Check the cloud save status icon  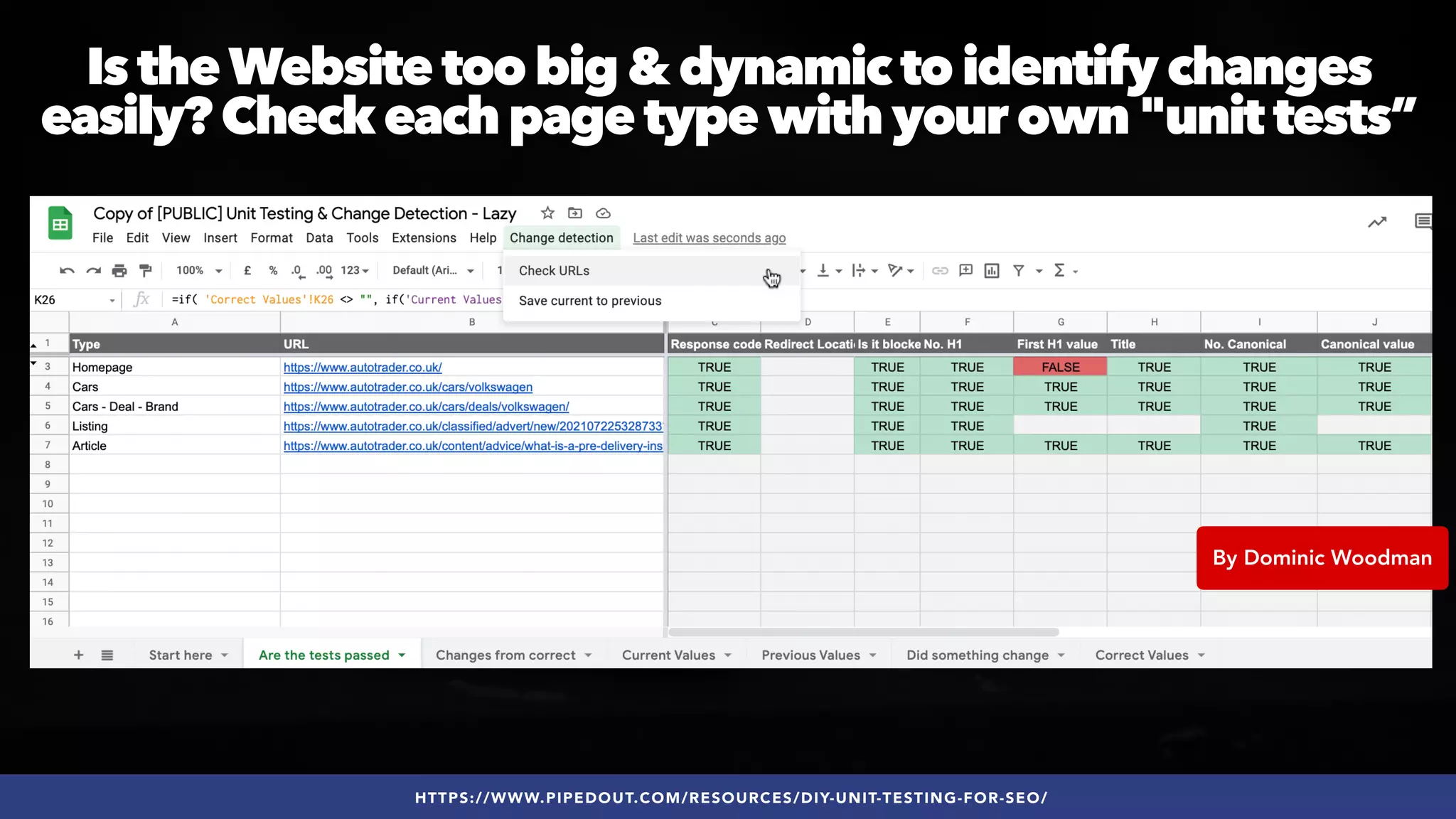pyautogui.click(x=603, y=213)
